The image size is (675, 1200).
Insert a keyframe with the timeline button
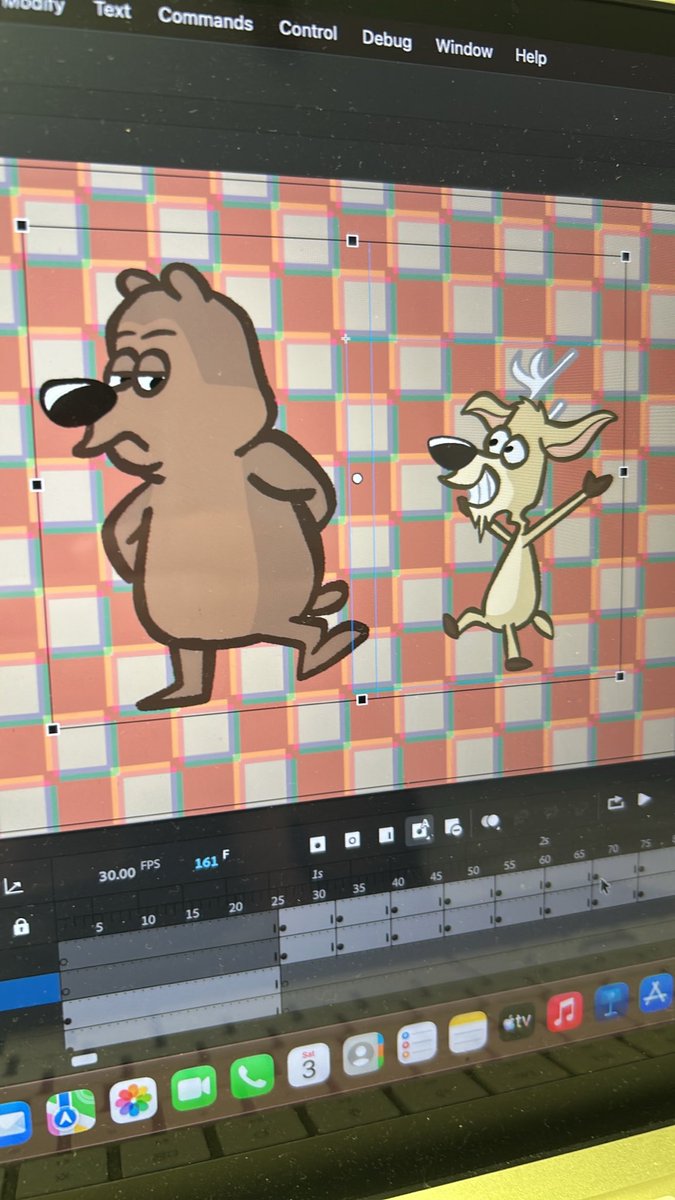click(x=317, y=844)
